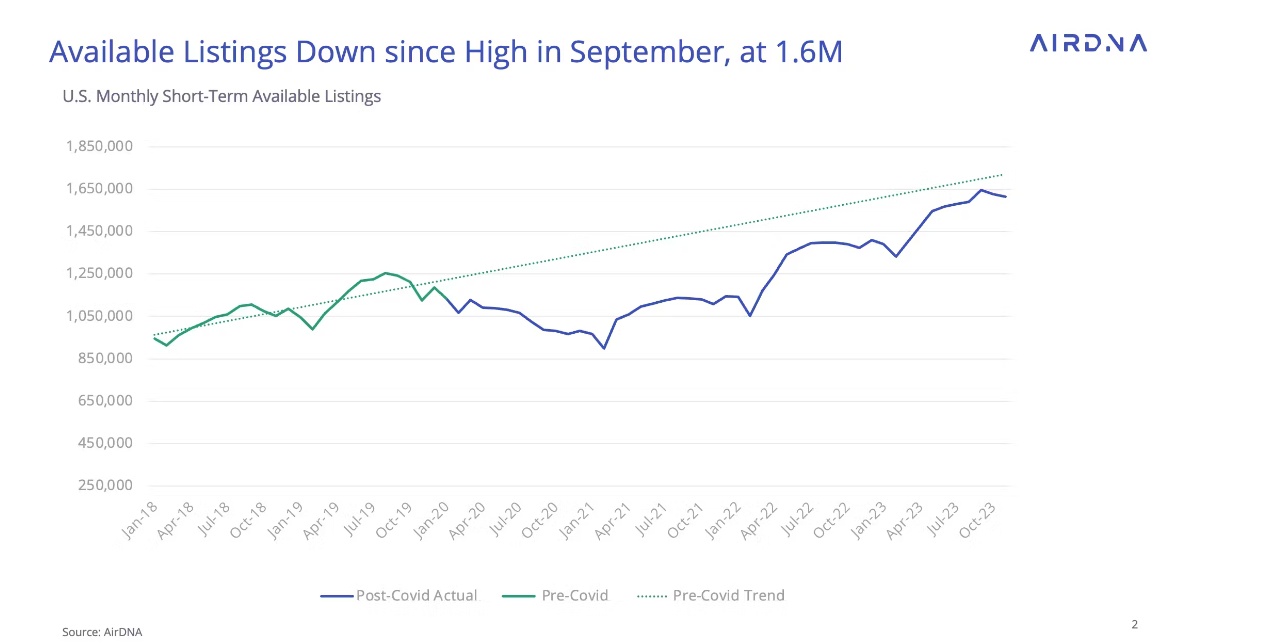Click the 650,000 y-axis label
Image resolution: width=1284 pixels, height=644 pixels.
(105, 400)
